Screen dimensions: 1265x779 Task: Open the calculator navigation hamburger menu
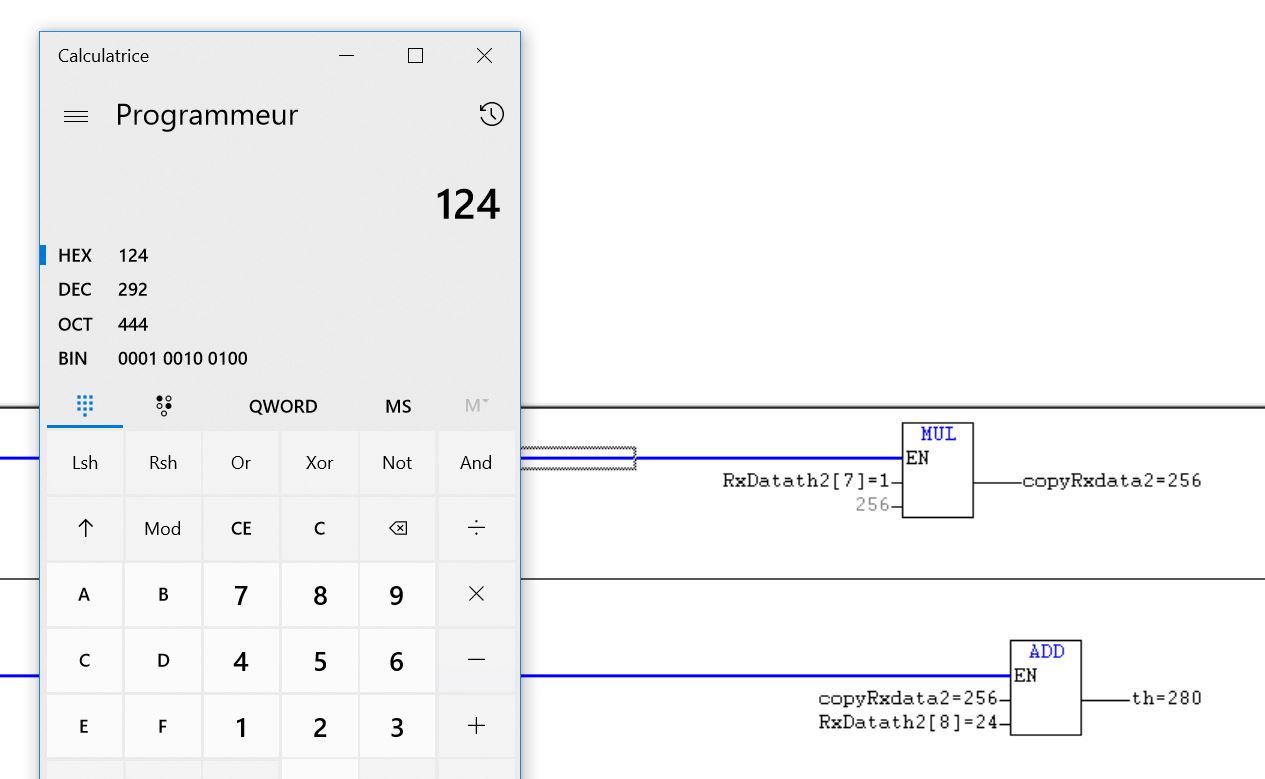(x=76, y=116)
